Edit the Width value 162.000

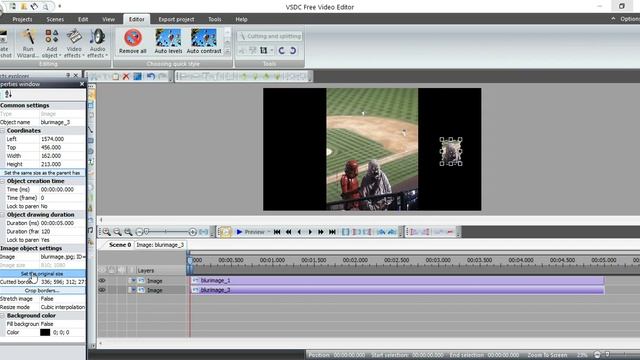pos(62,156)
